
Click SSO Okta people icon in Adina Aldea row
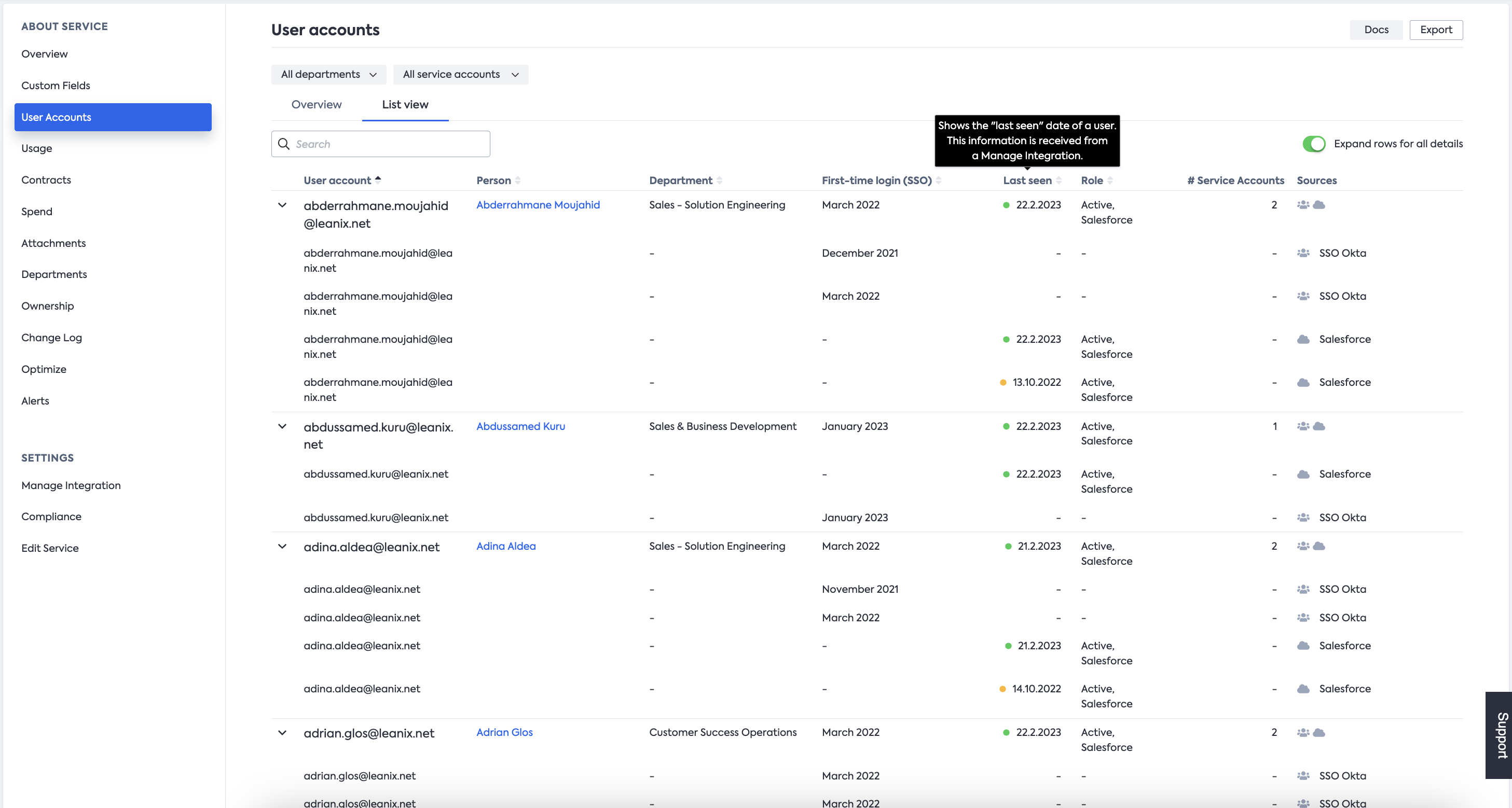click(1303, 546)
